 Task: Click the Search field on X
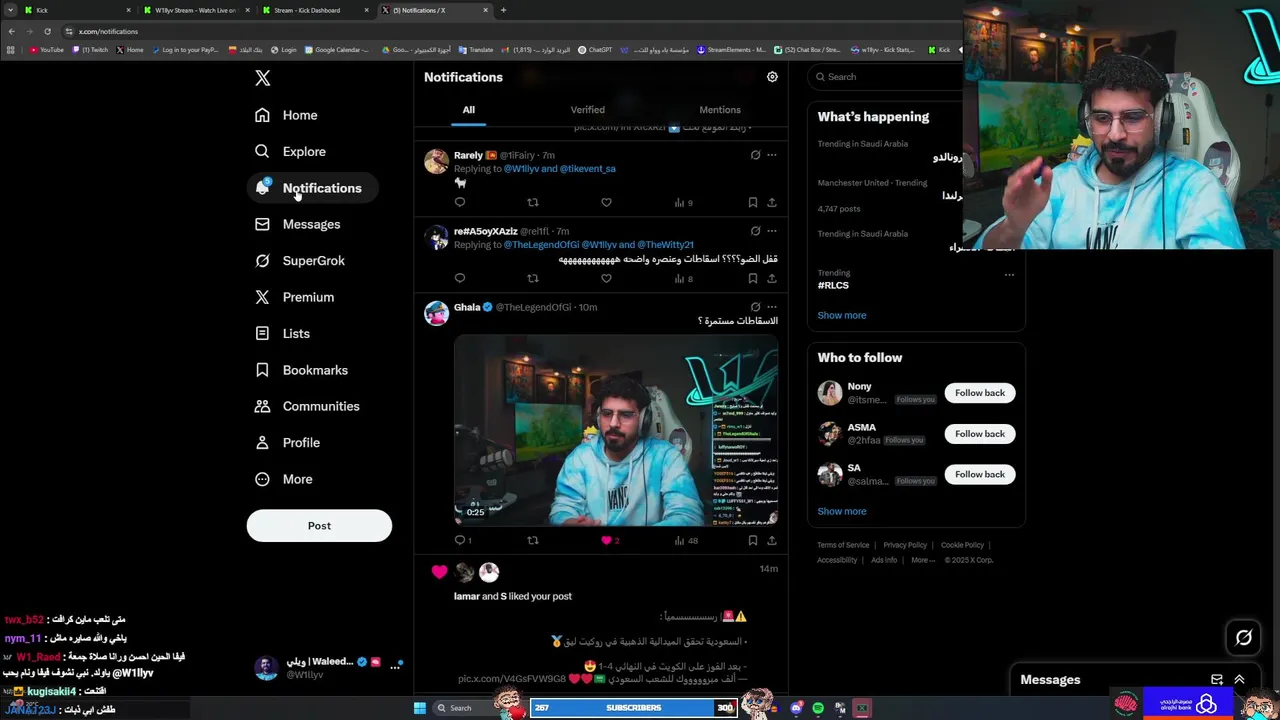click(x=885, y=77)
